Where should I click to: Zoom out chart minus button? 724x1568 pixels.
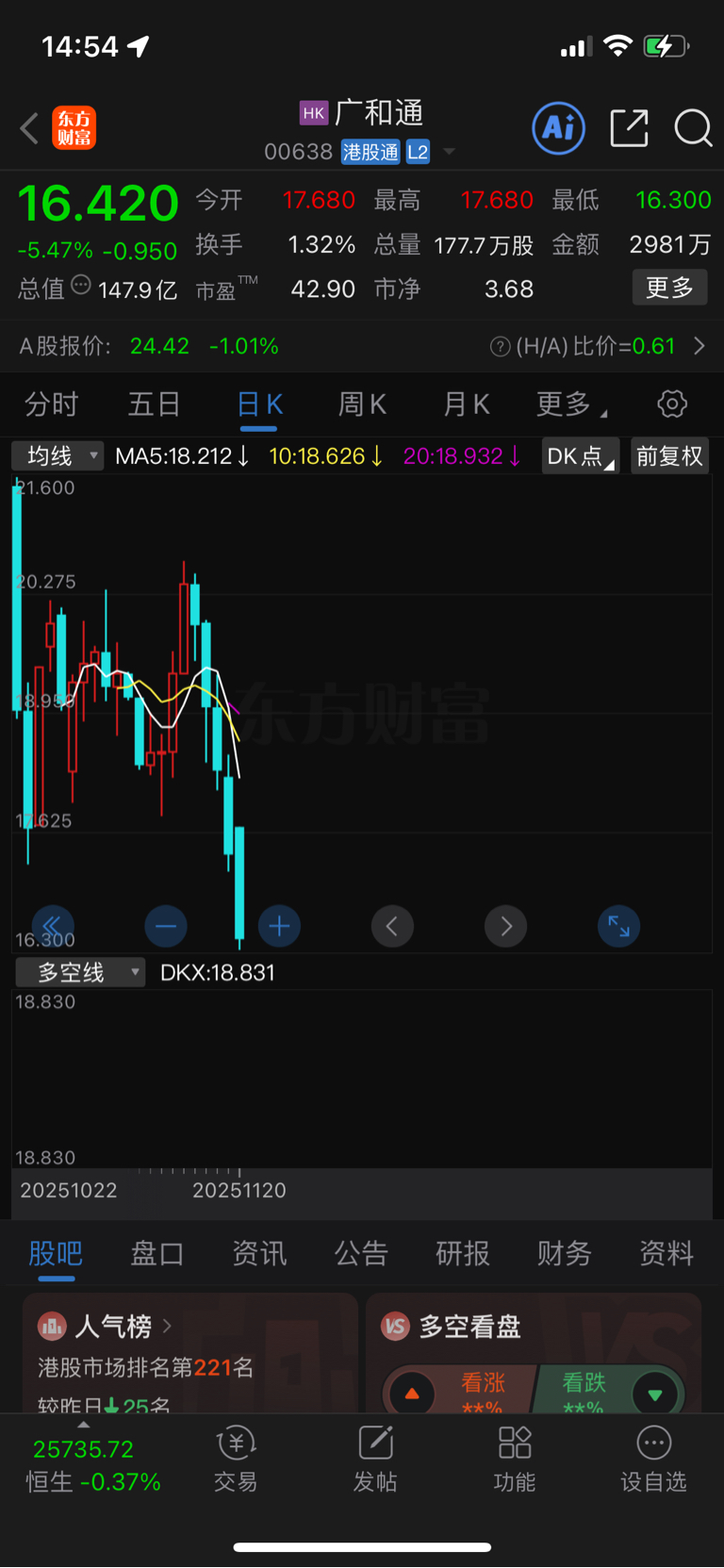[166, 926]
